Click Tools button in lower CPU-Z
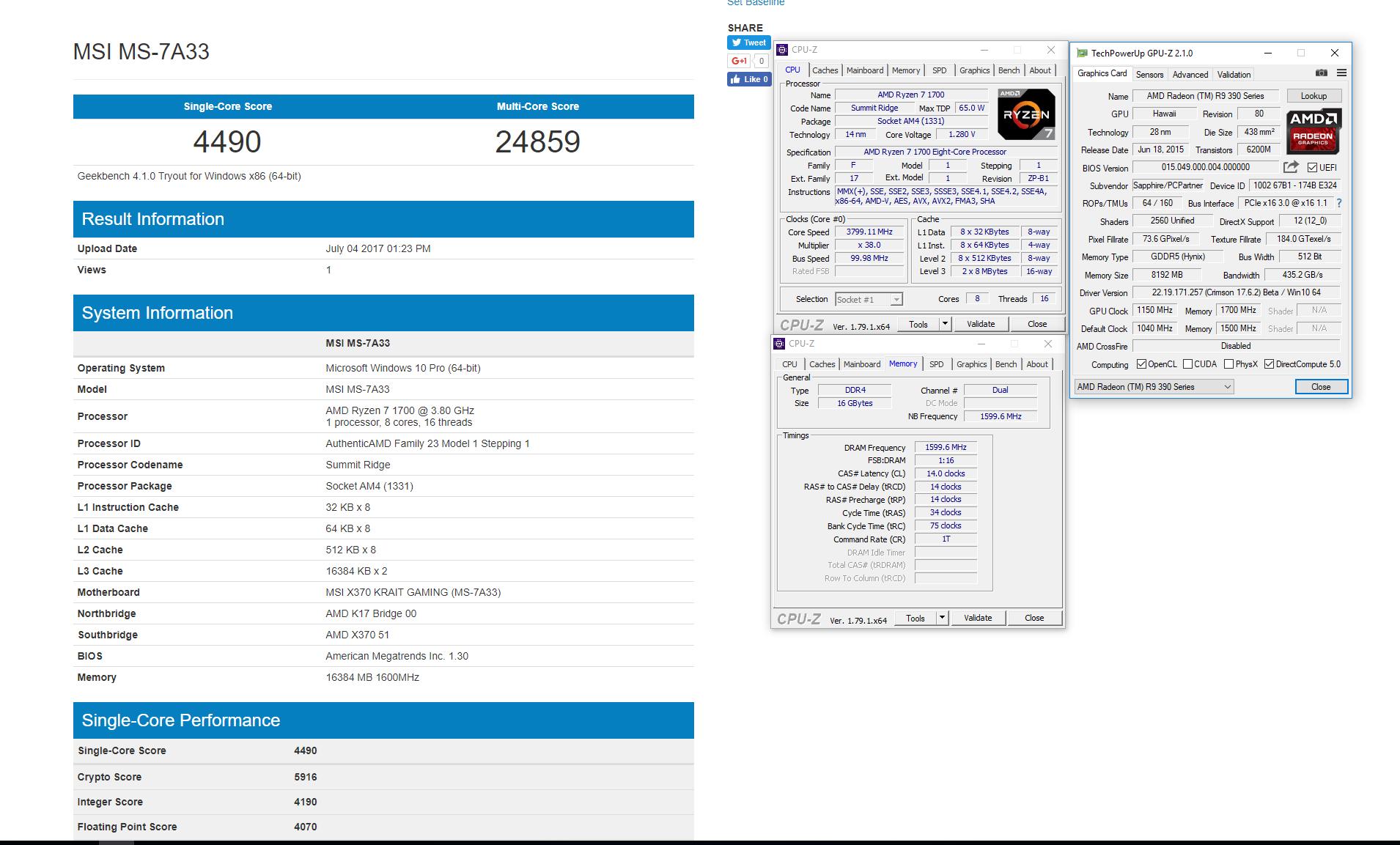This screenshot has height=845, width=1400. tap(915, 618)
